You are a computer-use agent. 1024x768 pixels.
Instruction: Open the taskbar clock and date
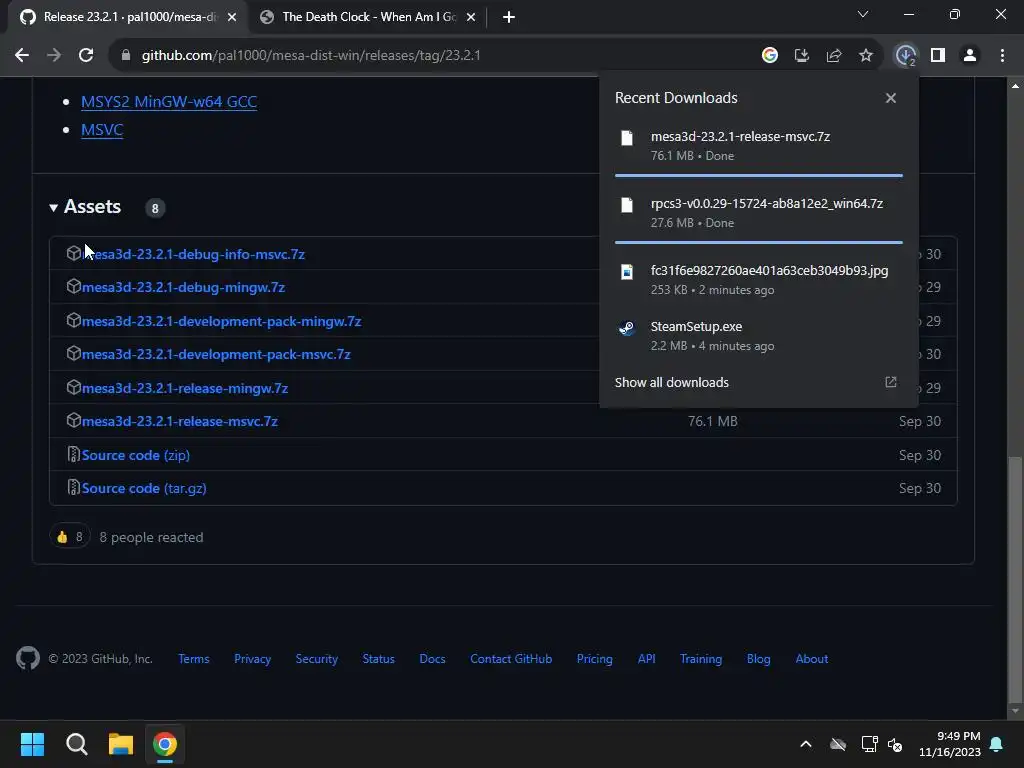(950, 744)
